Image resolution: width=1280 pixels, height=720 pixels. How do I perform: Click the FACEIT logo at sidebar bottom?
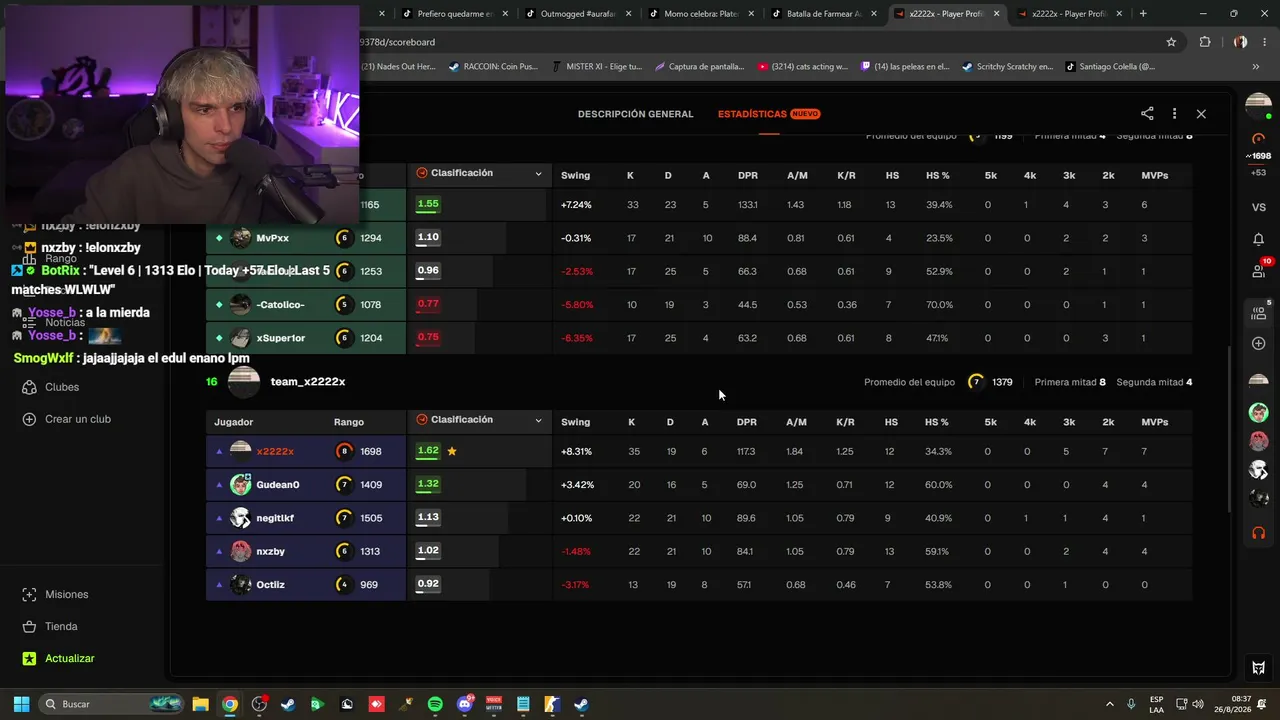tap(1259, 668)
